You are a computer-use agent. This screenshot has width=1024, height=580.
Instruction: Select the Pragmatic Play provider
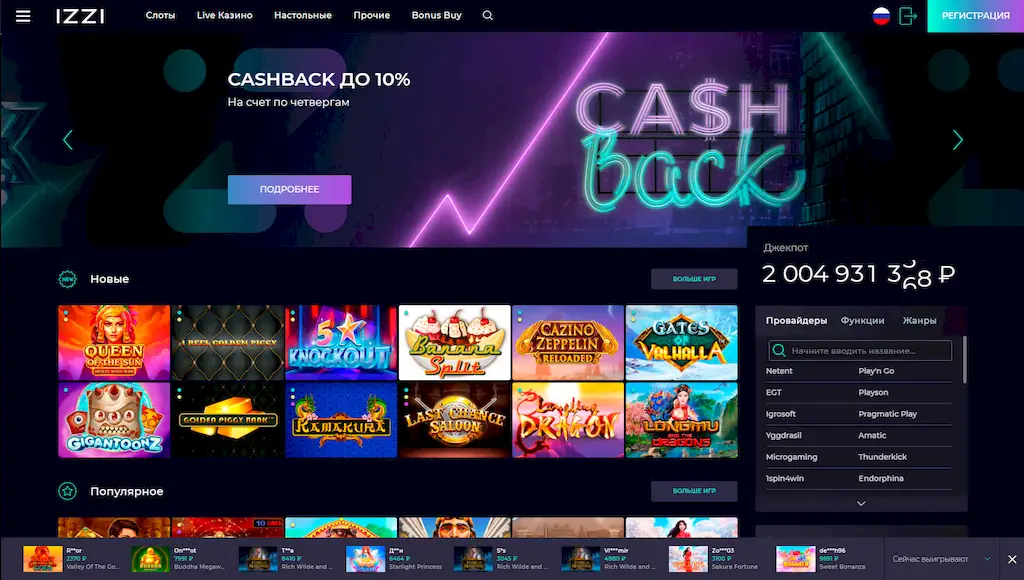pyautogui.click(x=888, y=414)
